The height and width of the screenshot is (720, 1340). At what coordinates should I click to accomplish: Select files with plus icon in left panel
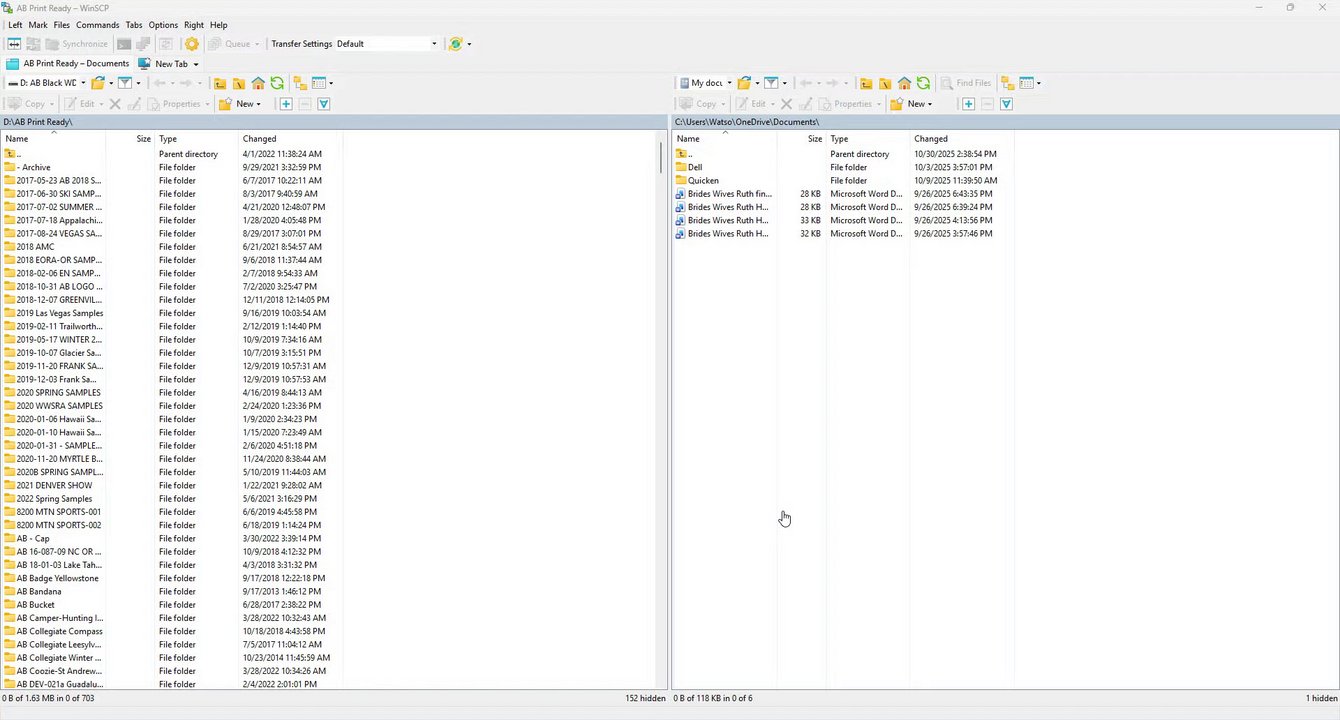[x=286, y=104]
